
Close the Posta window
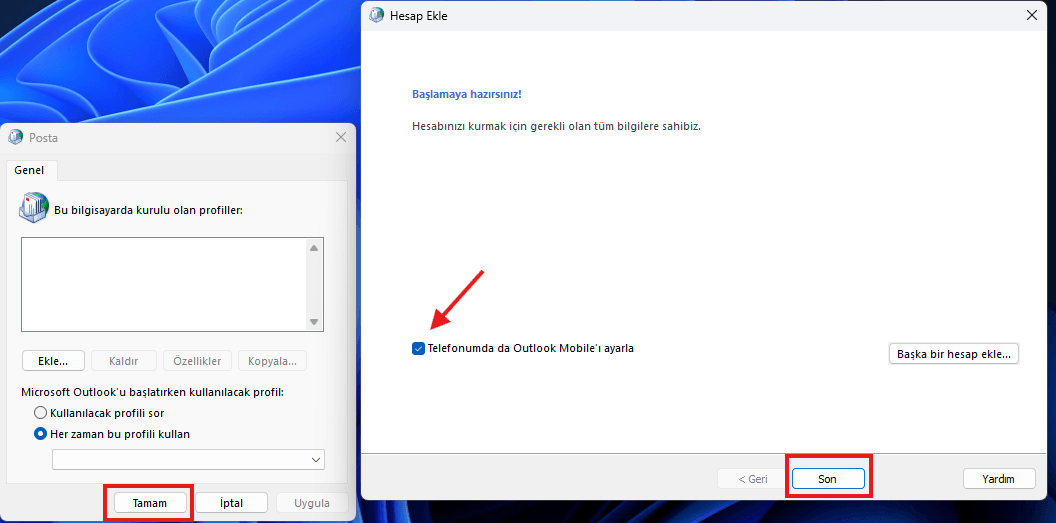pyautogui.click(x=341, y=137)
